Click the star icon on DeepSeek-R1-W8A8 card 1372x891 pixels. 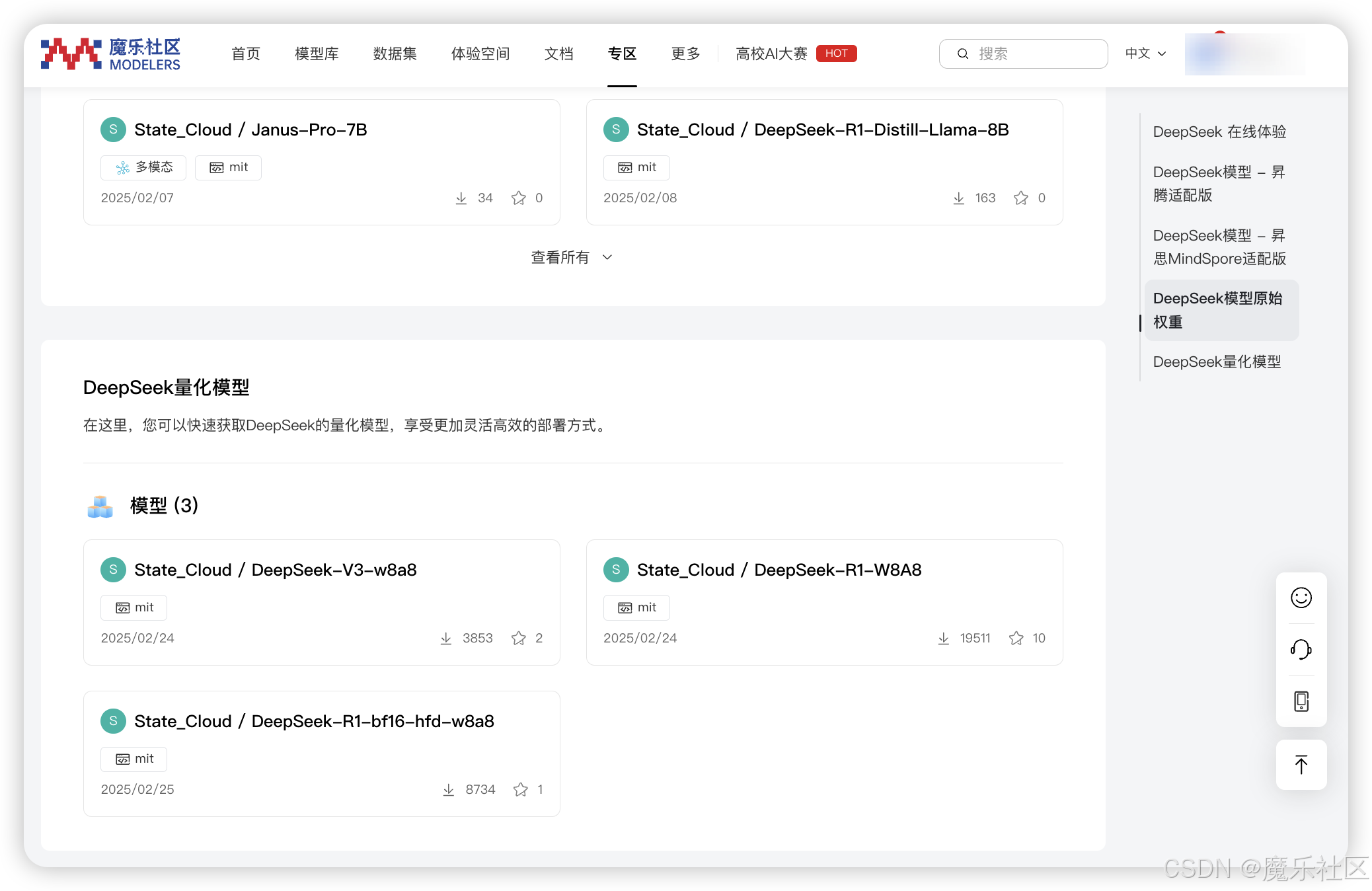pos(1016,638)
